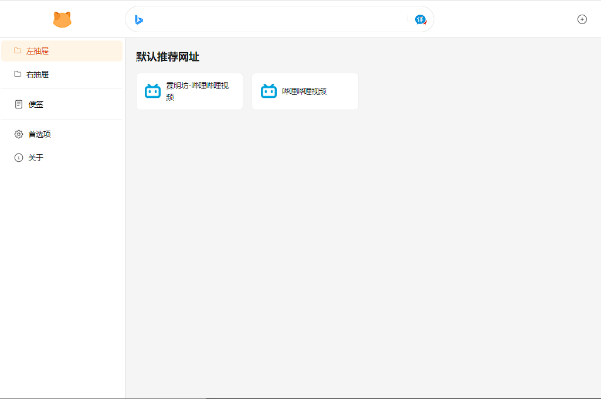
Task: Open the 哔哩哔哩视频 single-line card
Action: coord(305,91)
